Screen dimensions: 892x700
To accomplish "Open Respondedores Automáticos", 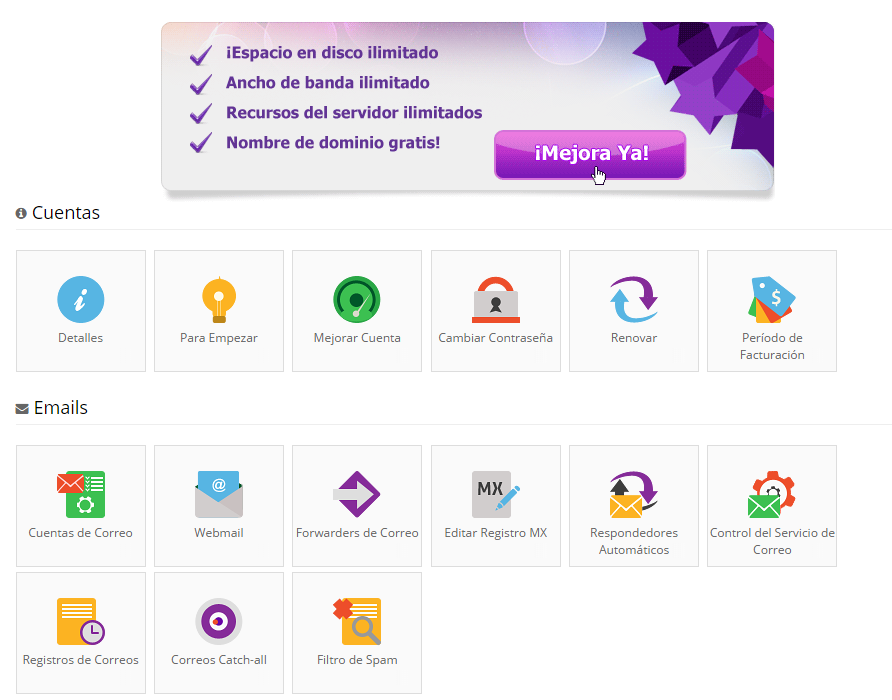I will click(x=633, y=494).
